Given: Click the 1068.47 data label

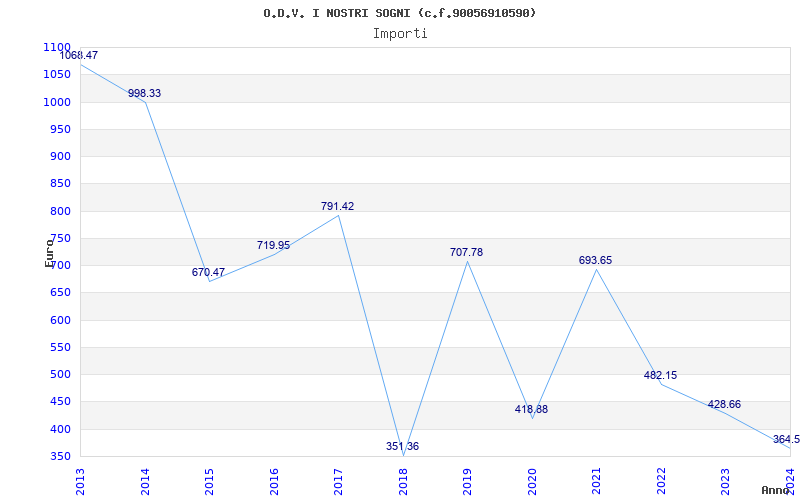Looking at the screenshot, I should (79, 55).
